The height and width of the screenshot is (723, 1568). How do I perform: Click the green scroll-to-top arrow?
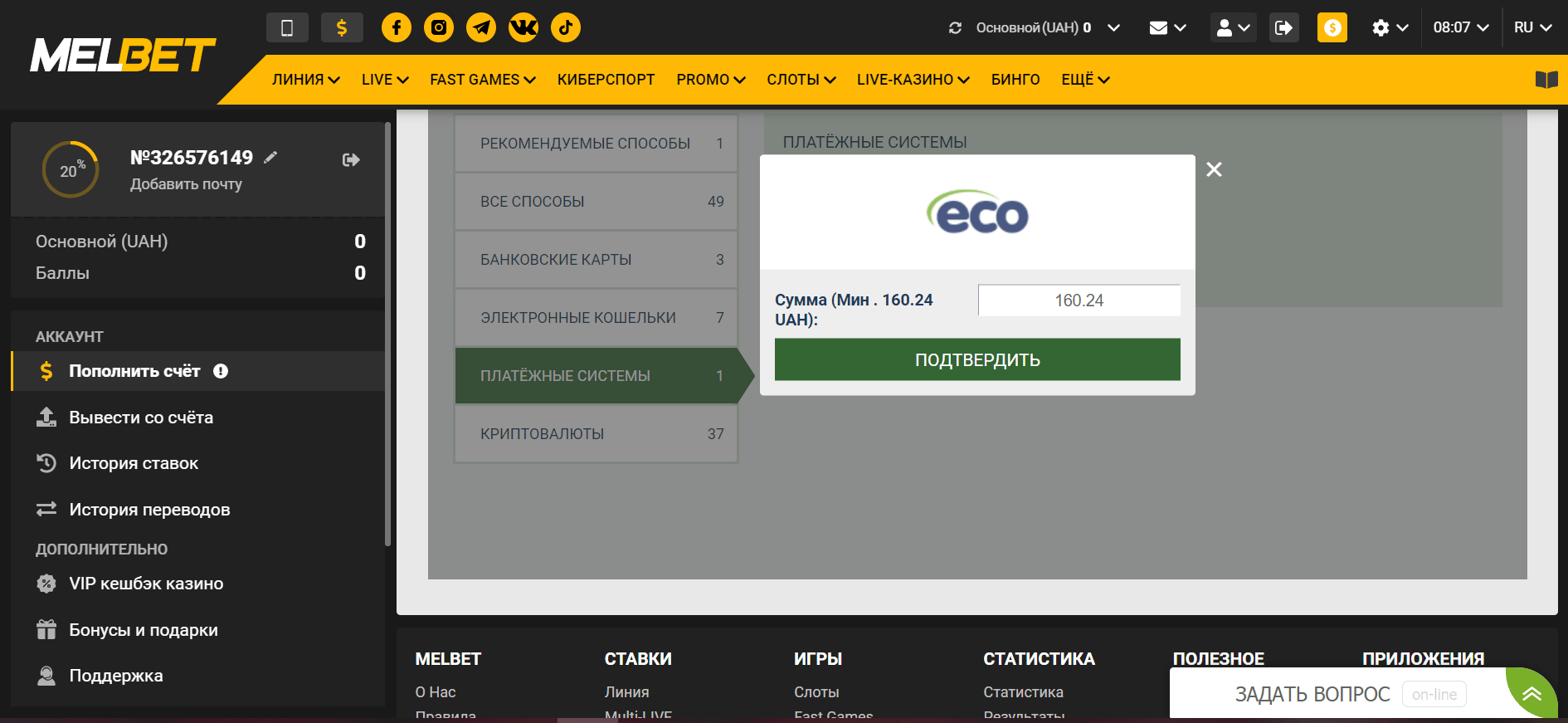[1531, 693]
